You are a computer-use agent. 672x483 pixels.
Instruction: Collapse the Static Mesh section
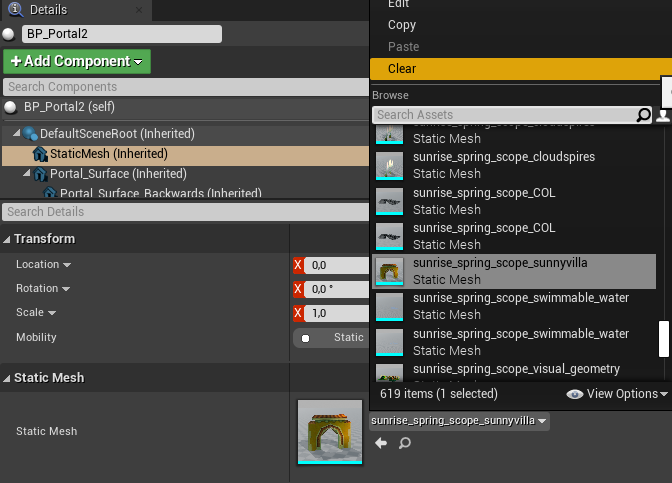tap(6, 378)
